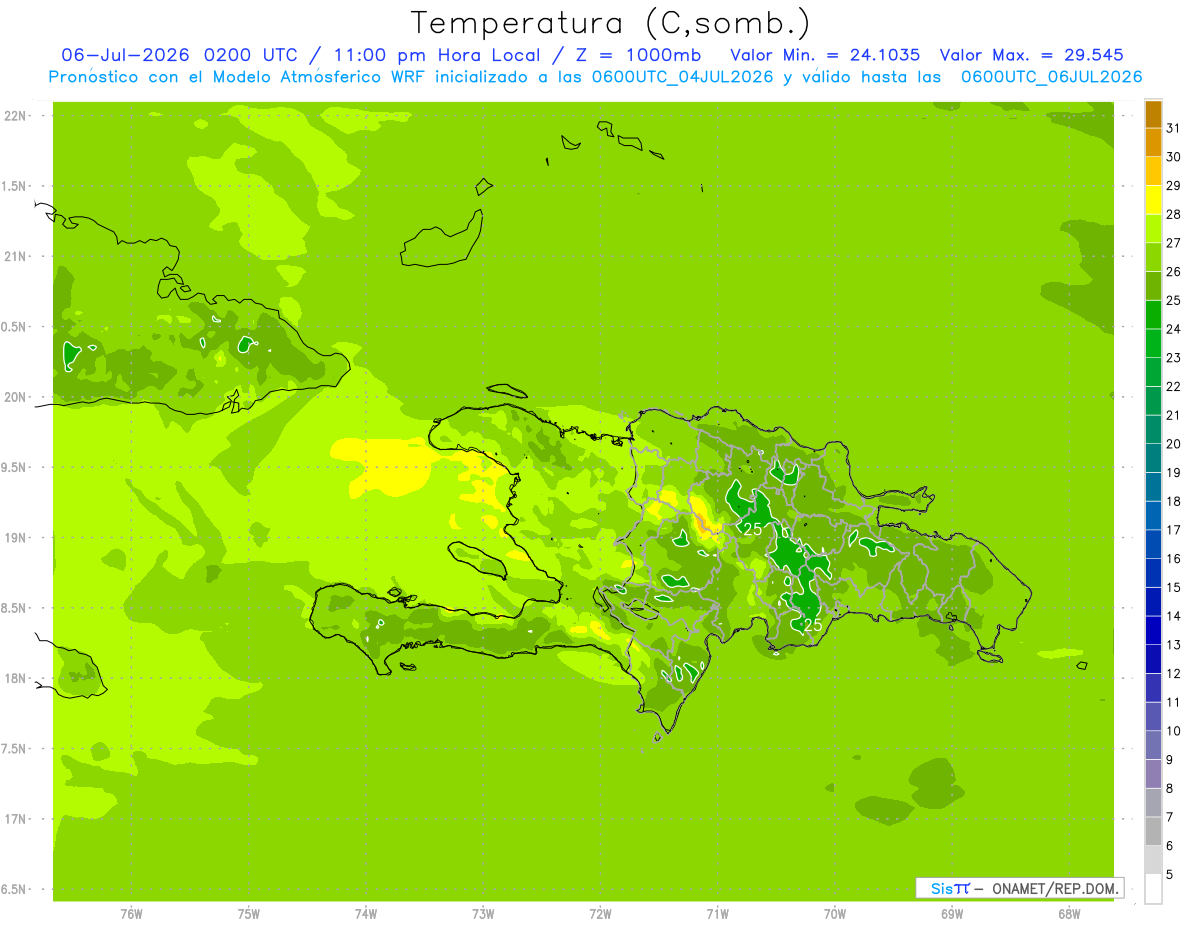Screen dimensions: 1200x927
Task: Click the '68W' longitude axis label
Action: click(x=1069, y=913)
